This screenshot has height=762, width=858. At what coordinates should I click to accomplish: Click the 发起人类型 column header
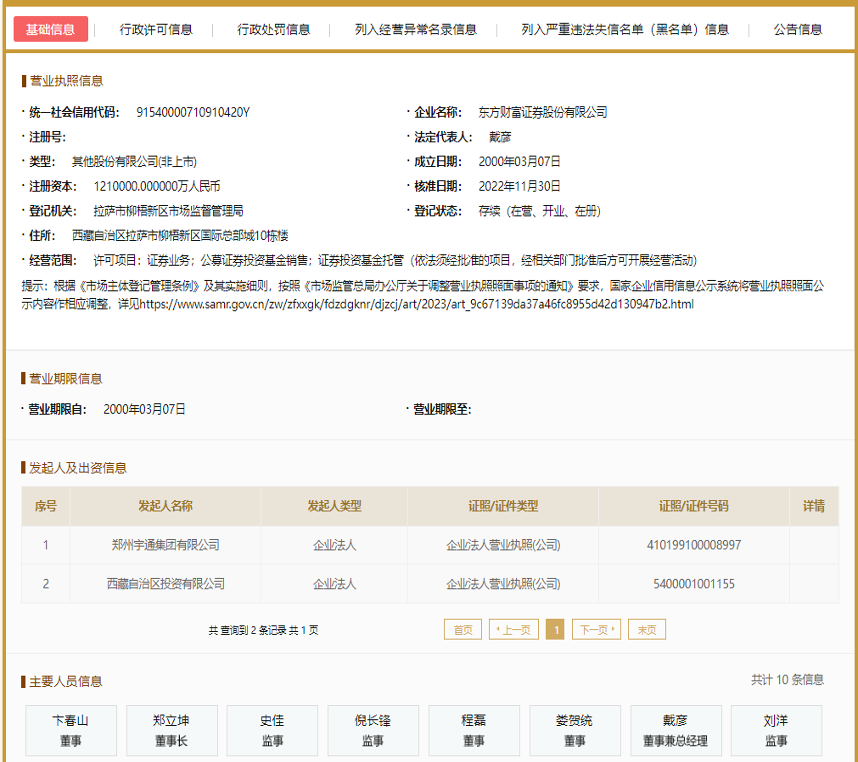(x=334, y=506)
